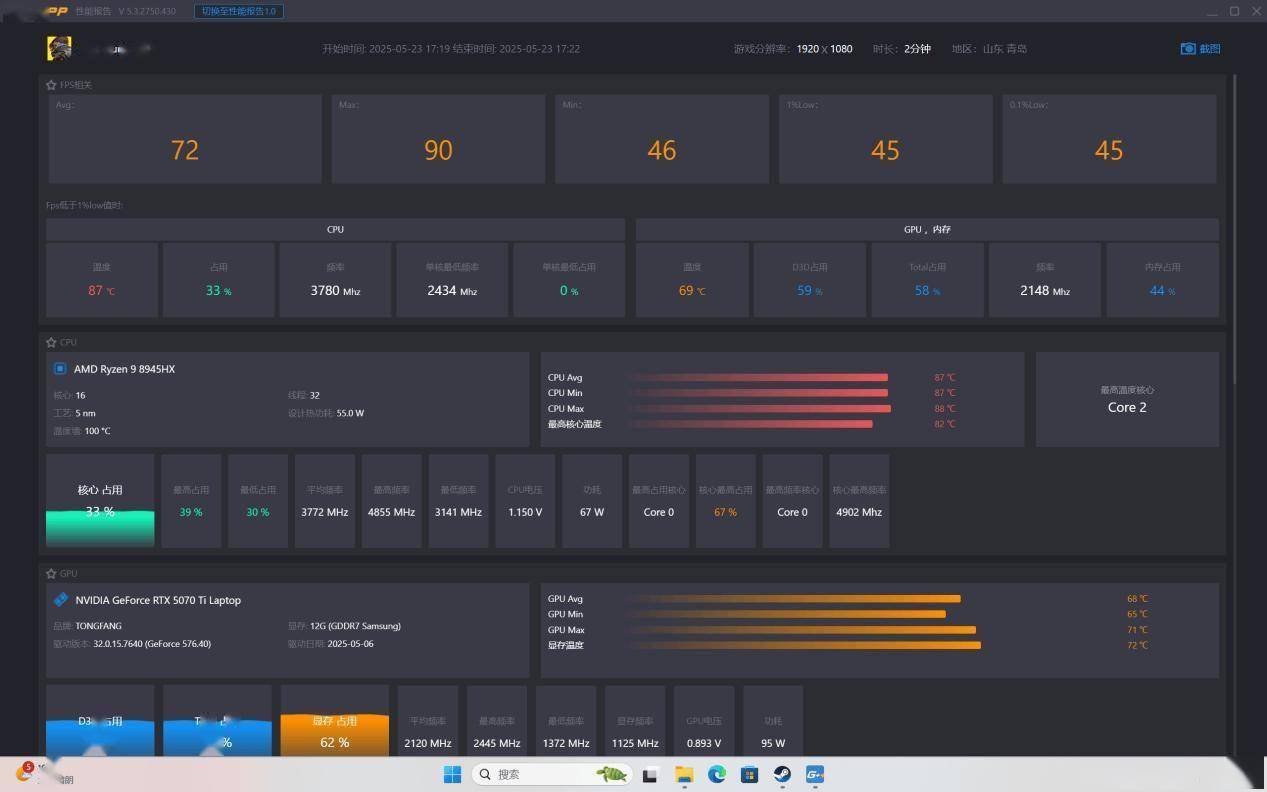Click the Total占用 58 % tile

[927, 280]
